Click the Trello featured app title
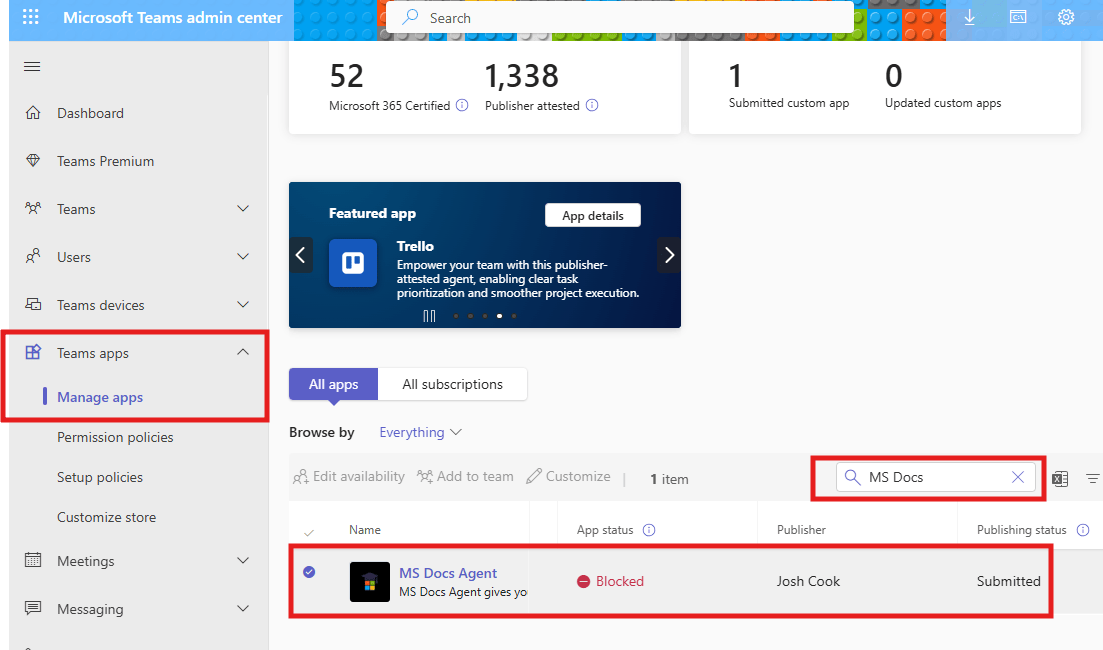This screenshot has width=1103, height=650. (415, 246)
